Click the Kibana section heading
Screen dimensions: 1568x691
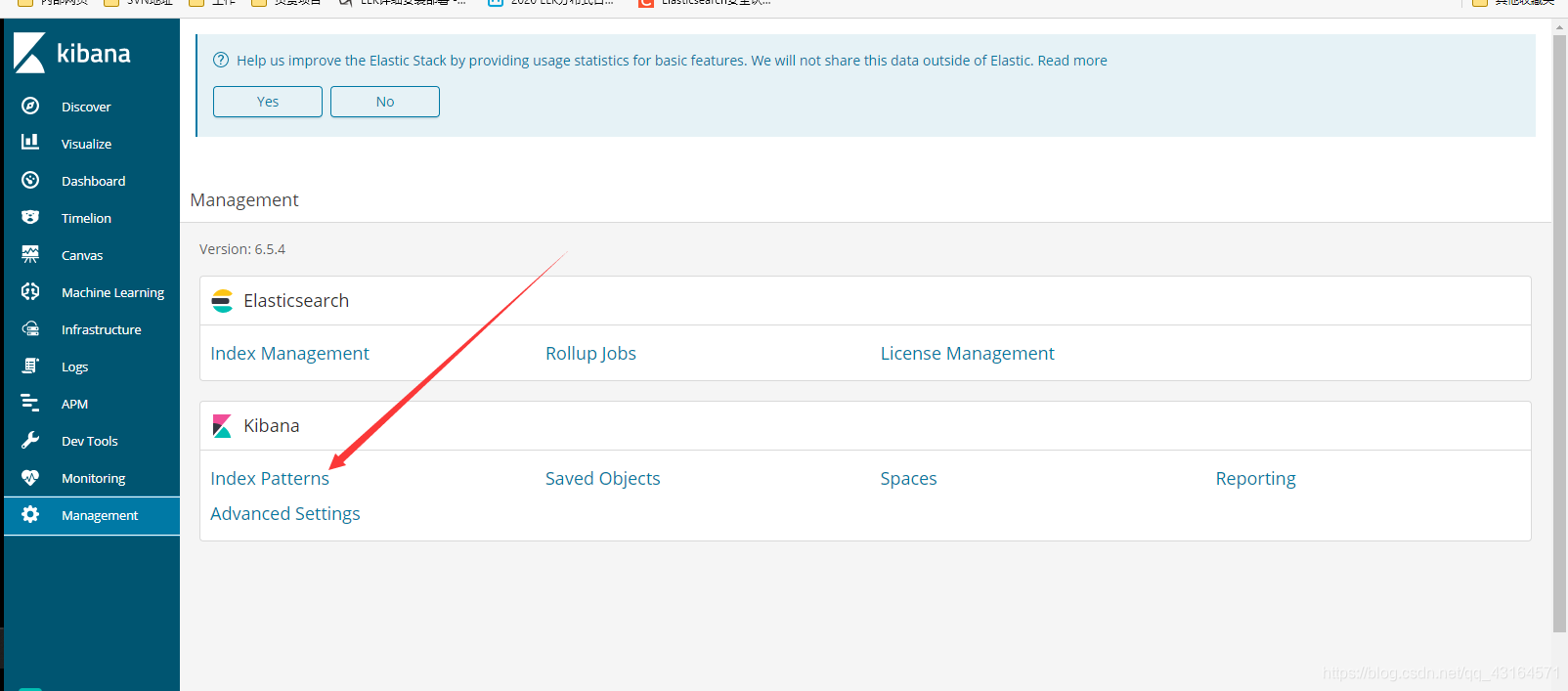272,426
